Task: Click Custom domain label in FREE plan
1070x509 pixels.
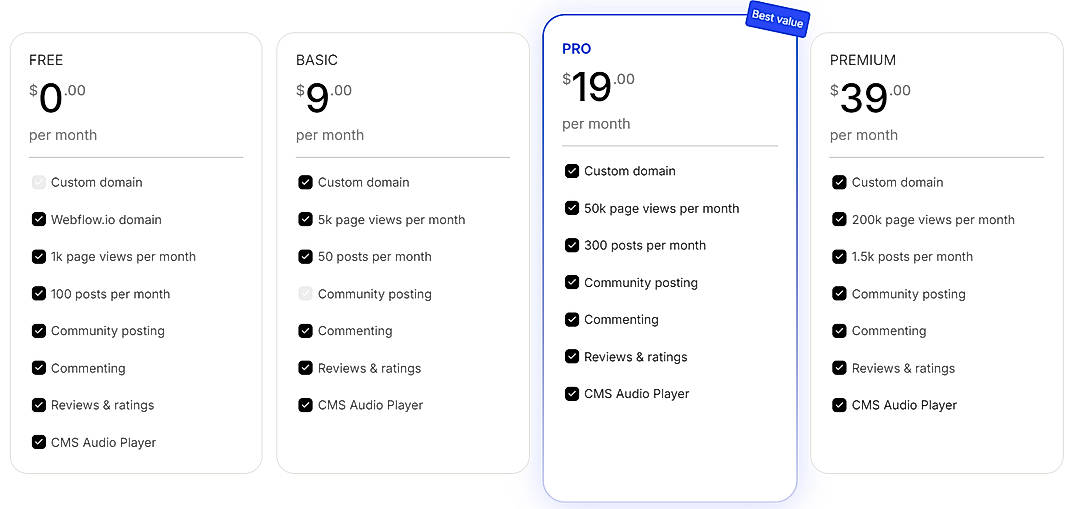Action: [97, 182]
